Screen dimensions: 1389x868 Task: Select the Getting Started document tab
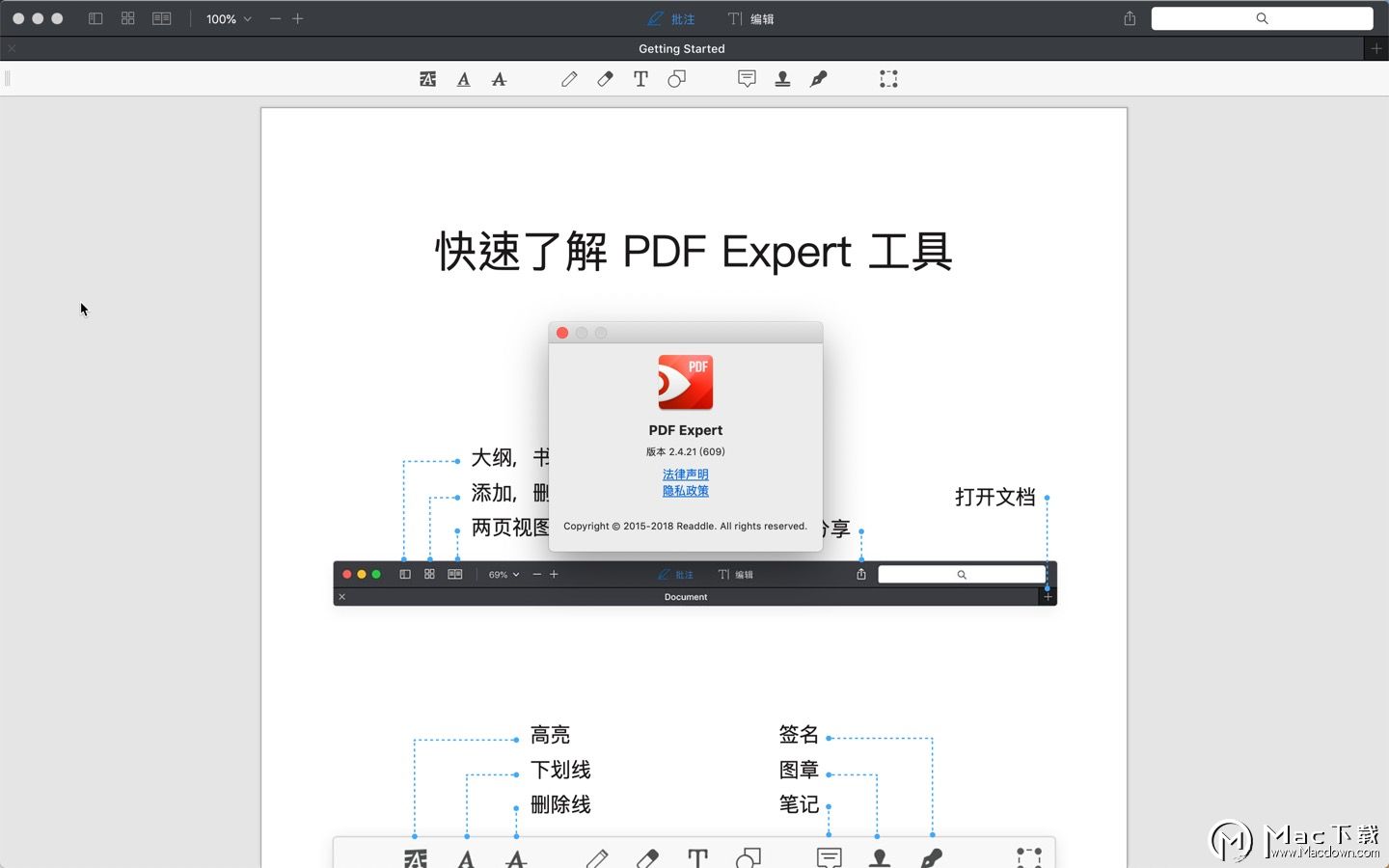[682, 48]
